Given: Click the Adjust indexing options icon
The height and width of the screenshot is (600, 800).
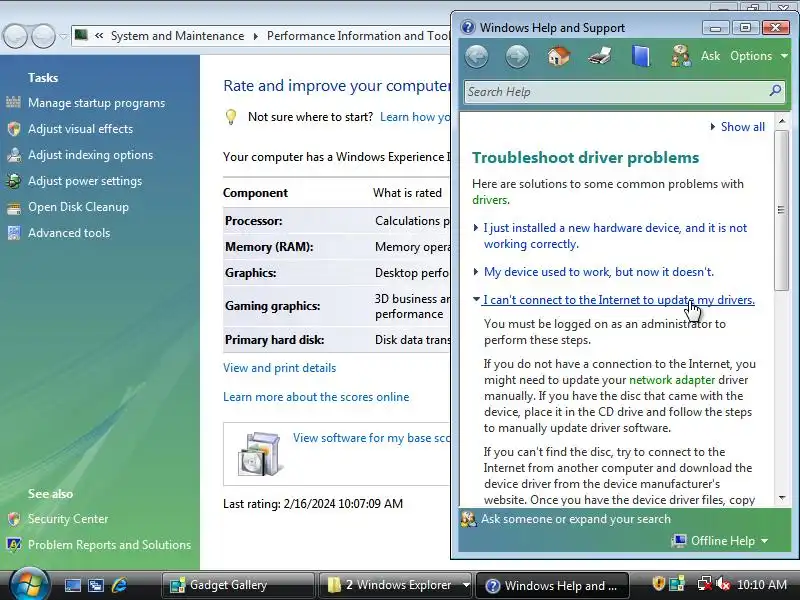Looking at the screenshot, I should 14,155.
